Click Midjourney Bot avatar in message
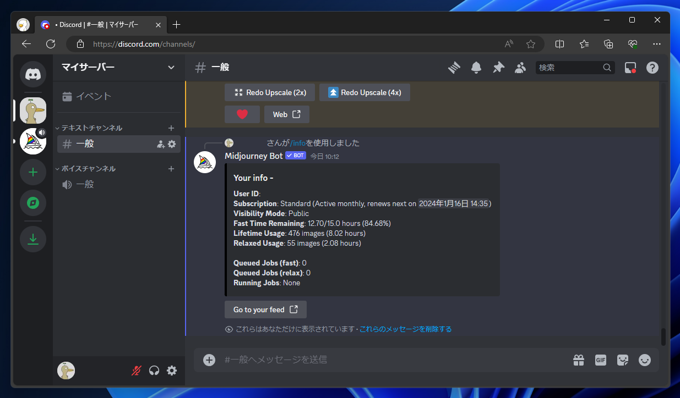 [x=205, y=162]
